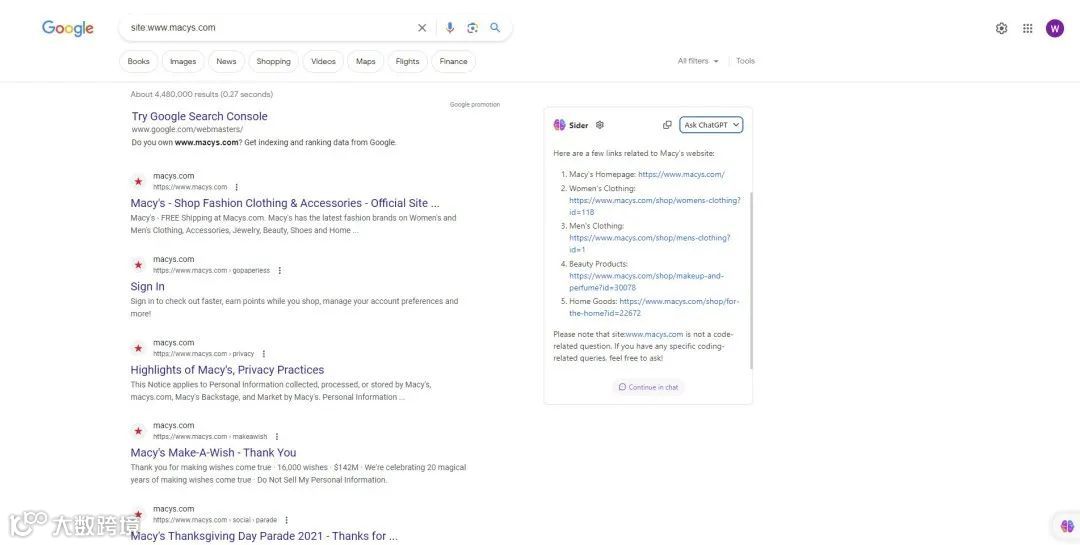The width and height of the screenshot is (1080, 545).
Task: Clear the search box with X icon
Action: click(x=422, y=28)
